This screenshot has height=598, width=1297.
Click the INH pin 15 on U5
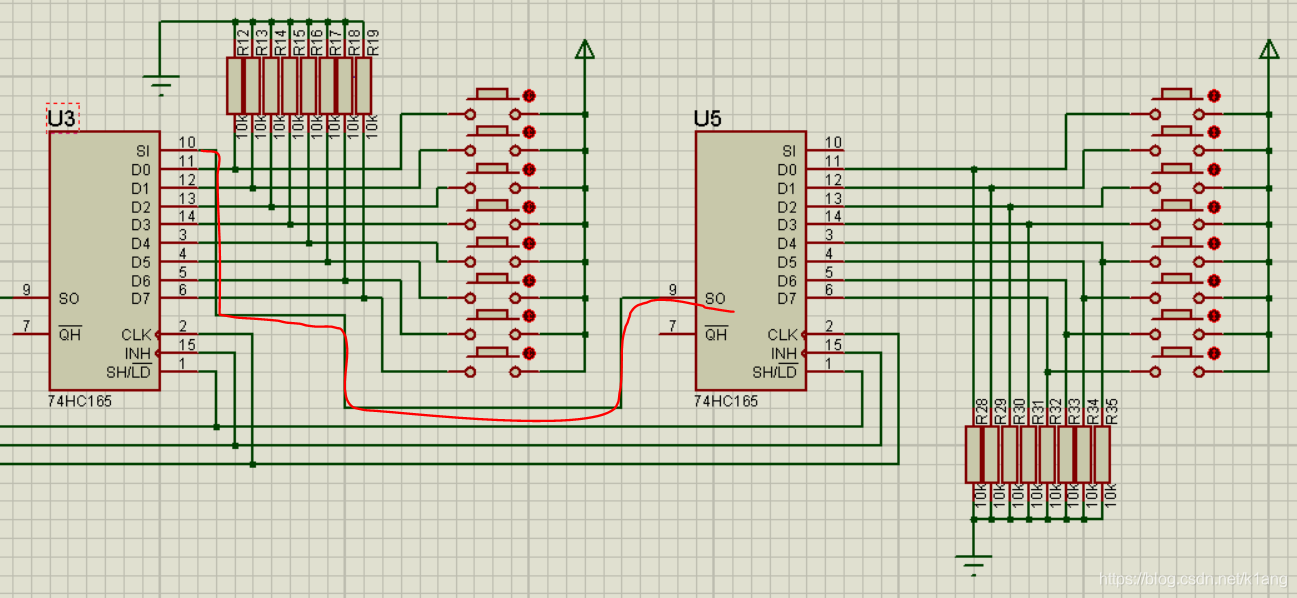click(824, 352)
